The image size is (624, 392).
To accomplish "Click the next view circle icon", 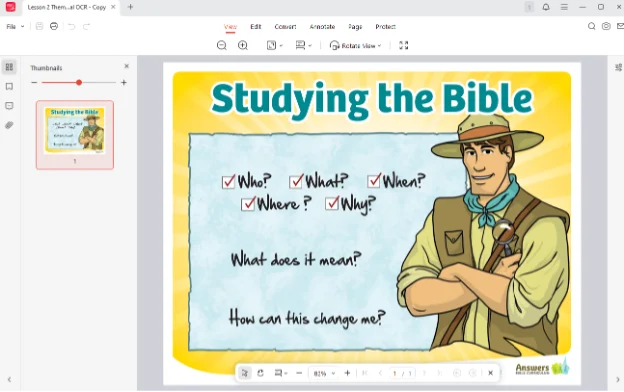I will (473, 373).
